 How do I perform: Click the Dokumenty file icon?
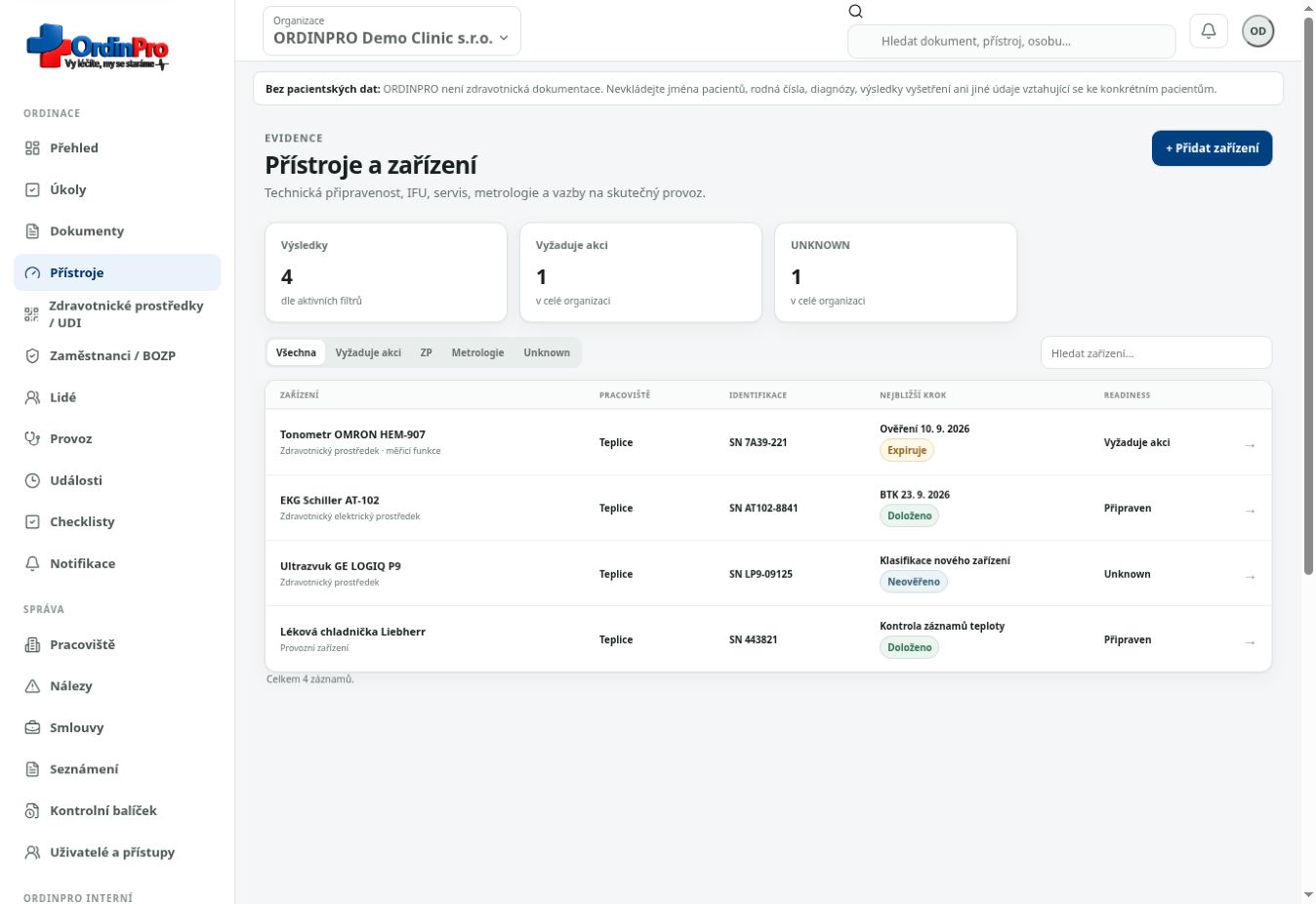[x=32, y=231]
